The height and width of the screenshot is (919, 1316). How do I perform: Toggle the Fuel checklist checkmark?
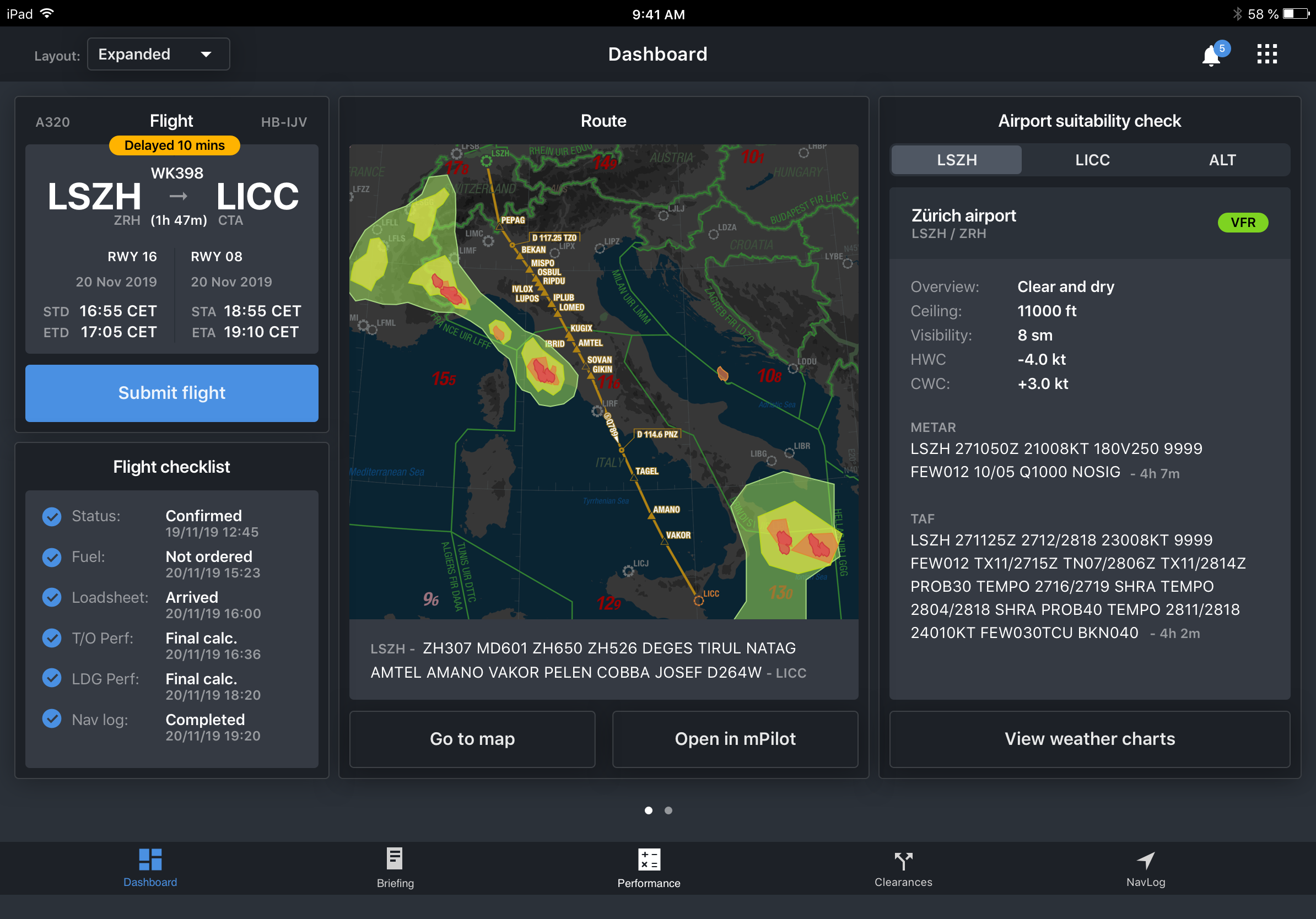coord(52,557)
